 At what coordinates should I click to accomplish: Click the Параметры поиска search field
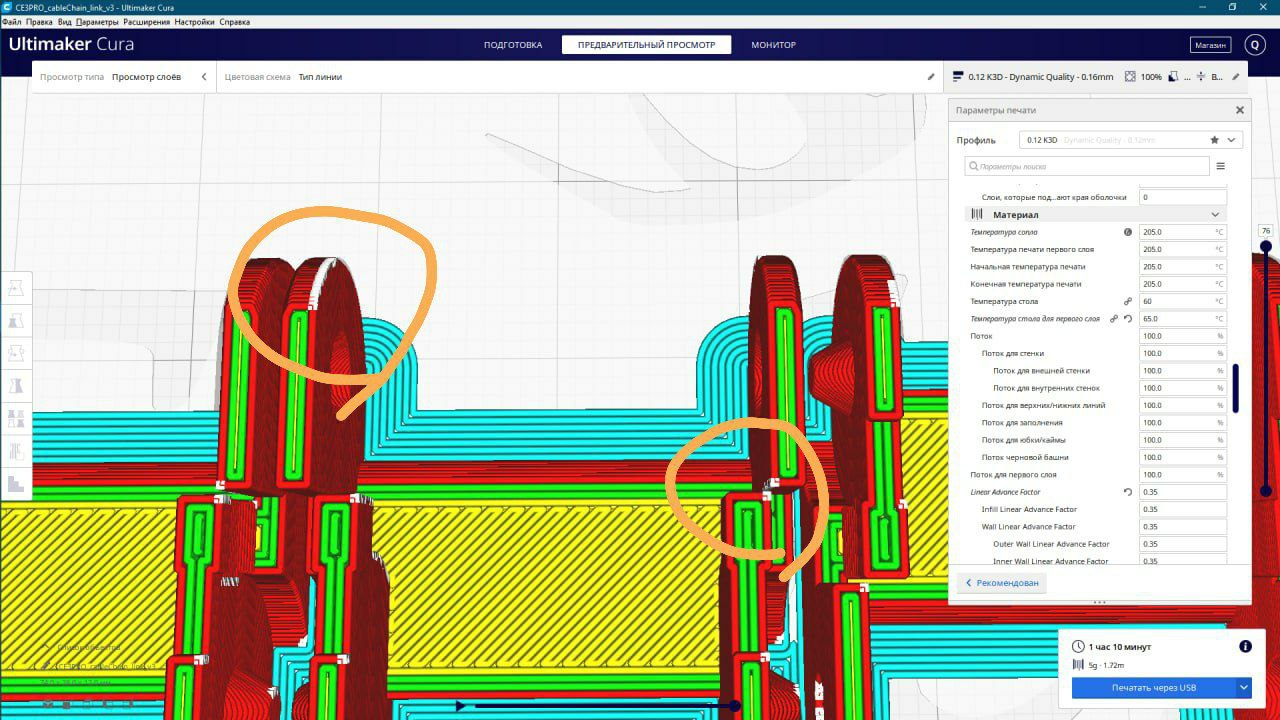pos(1087,166)
